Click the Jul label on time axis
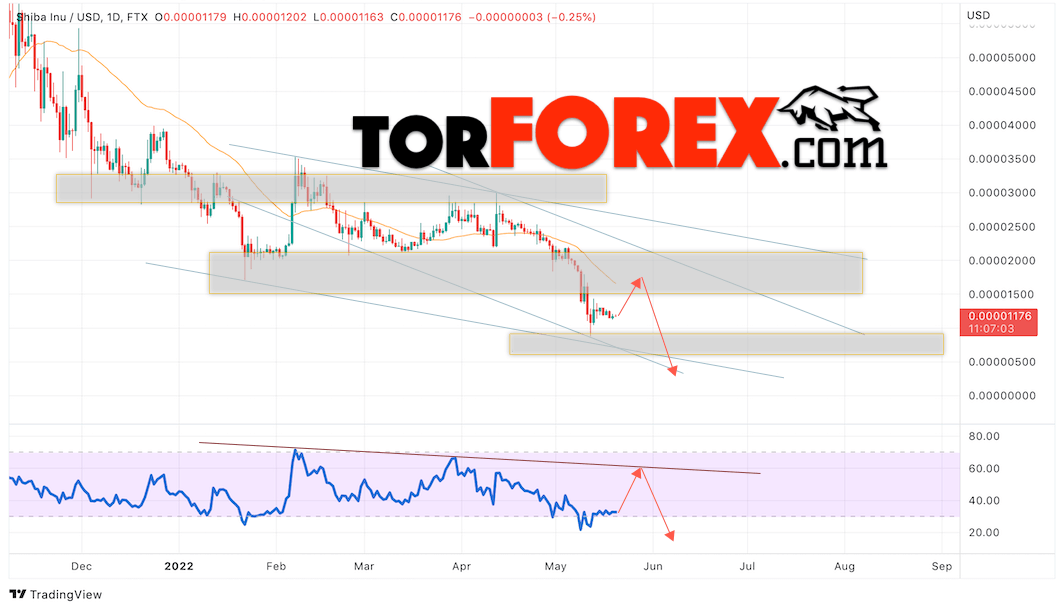This screenshot has width=1064, height=610. point(747,566)
